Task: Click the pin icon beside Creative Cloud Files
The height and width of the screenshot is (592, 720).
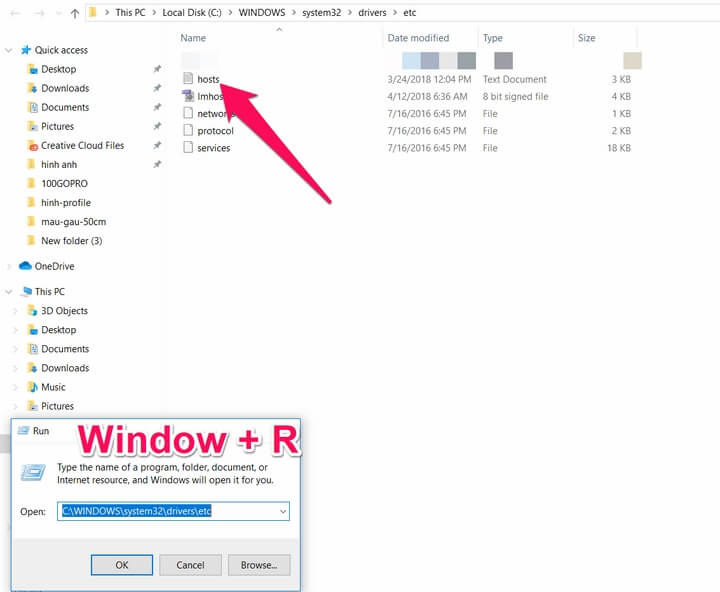Action: (x=157, y=145)
